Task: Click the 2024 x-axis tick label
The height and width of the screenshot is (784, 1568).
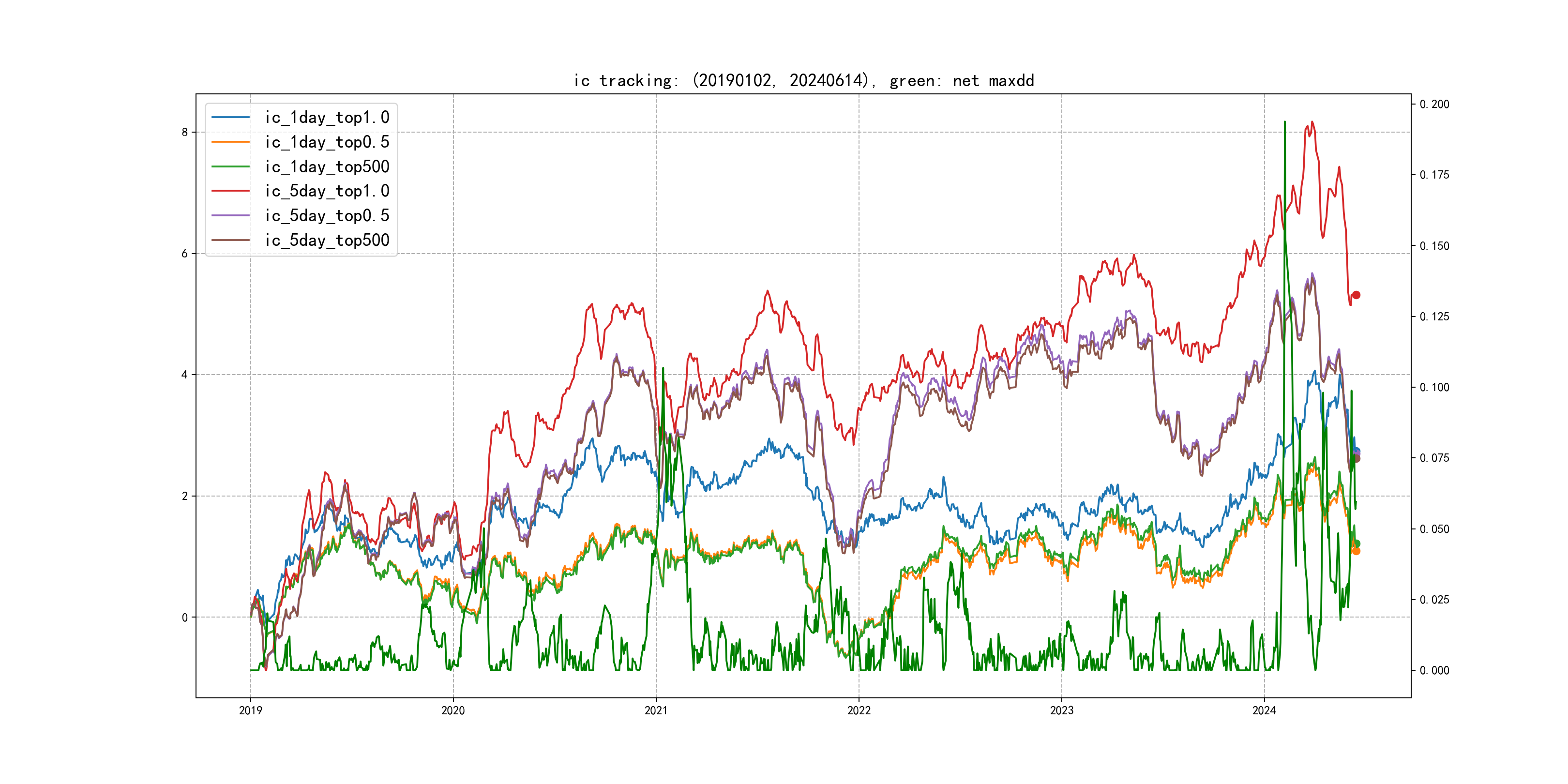Action: coord(1264,710)
